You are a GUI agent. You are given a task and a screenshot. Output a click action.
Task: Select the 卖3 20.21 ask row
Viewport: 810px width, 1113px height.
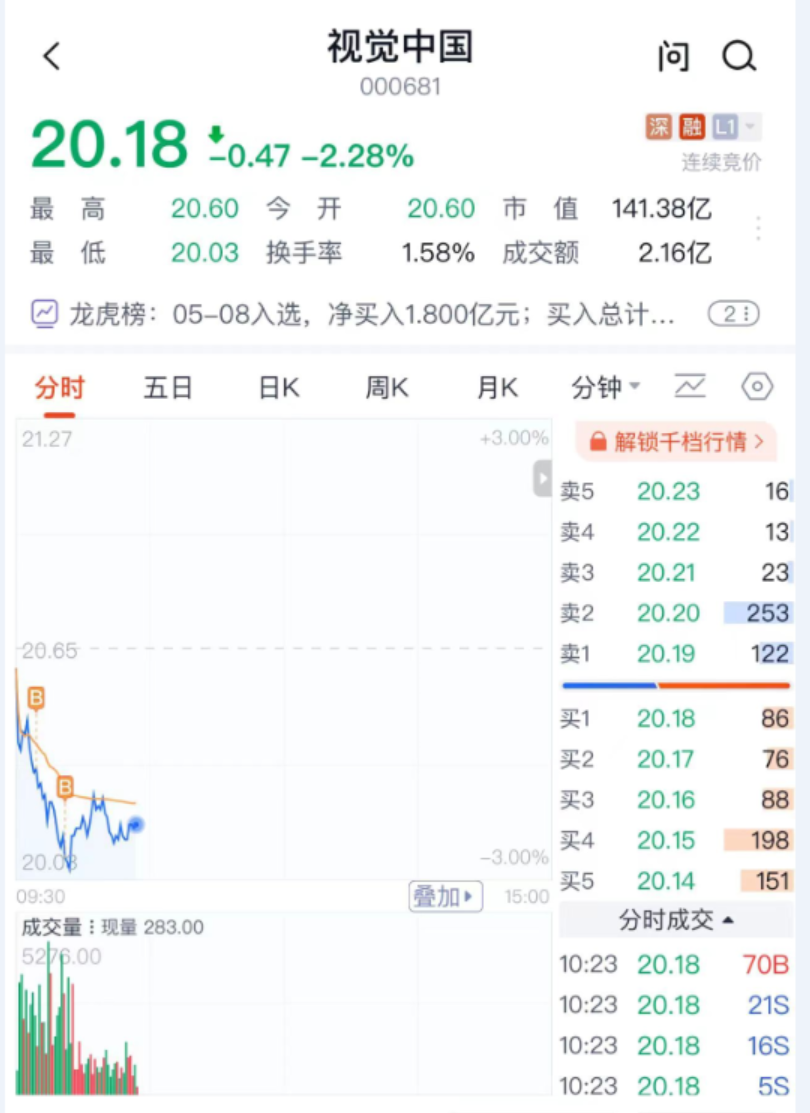click(675, 572)
